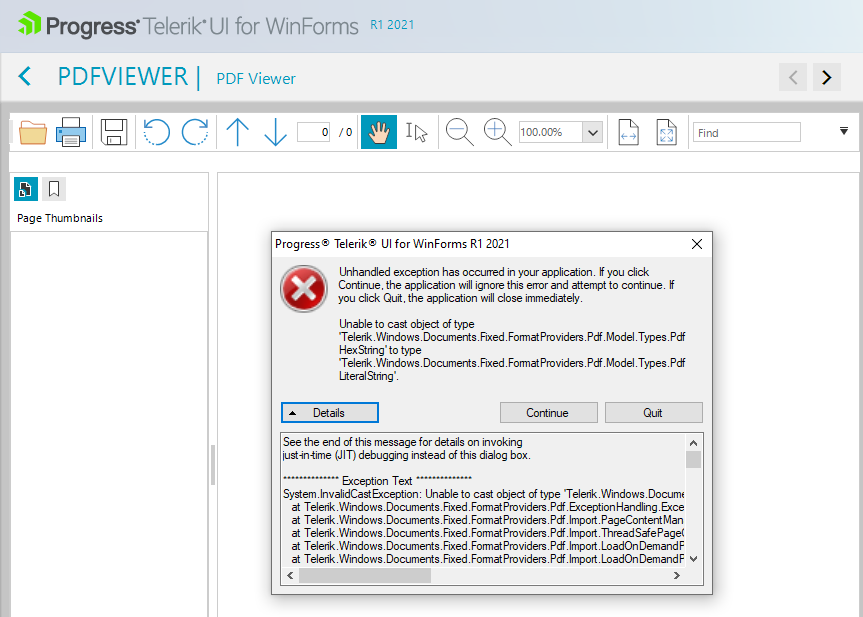Click the vertical scrollbar thumb in details
The image size is (863, 617).
point(693,459)
